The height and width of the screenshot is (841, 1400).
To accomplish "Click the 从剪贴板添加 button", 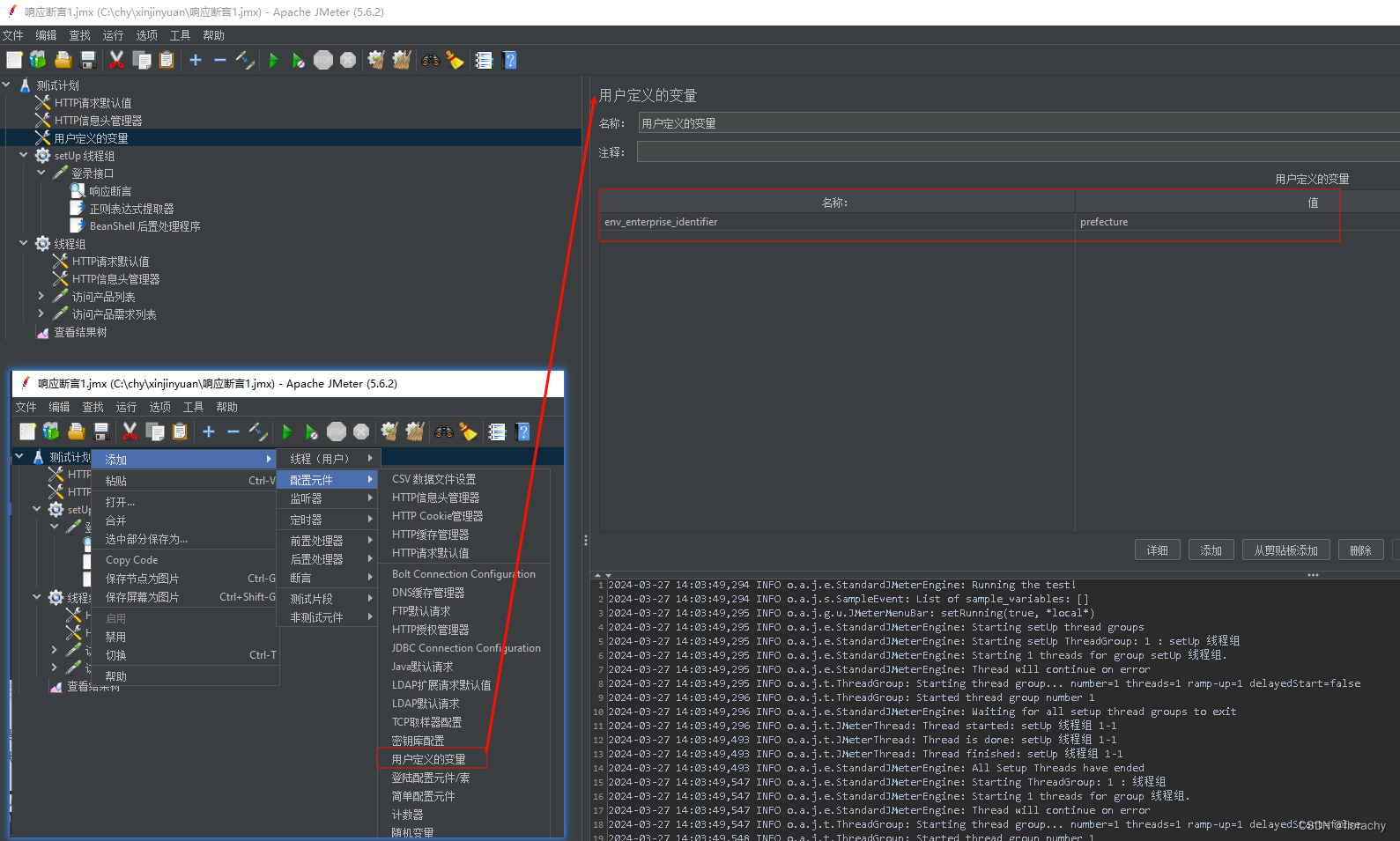I will point(1285,550).
